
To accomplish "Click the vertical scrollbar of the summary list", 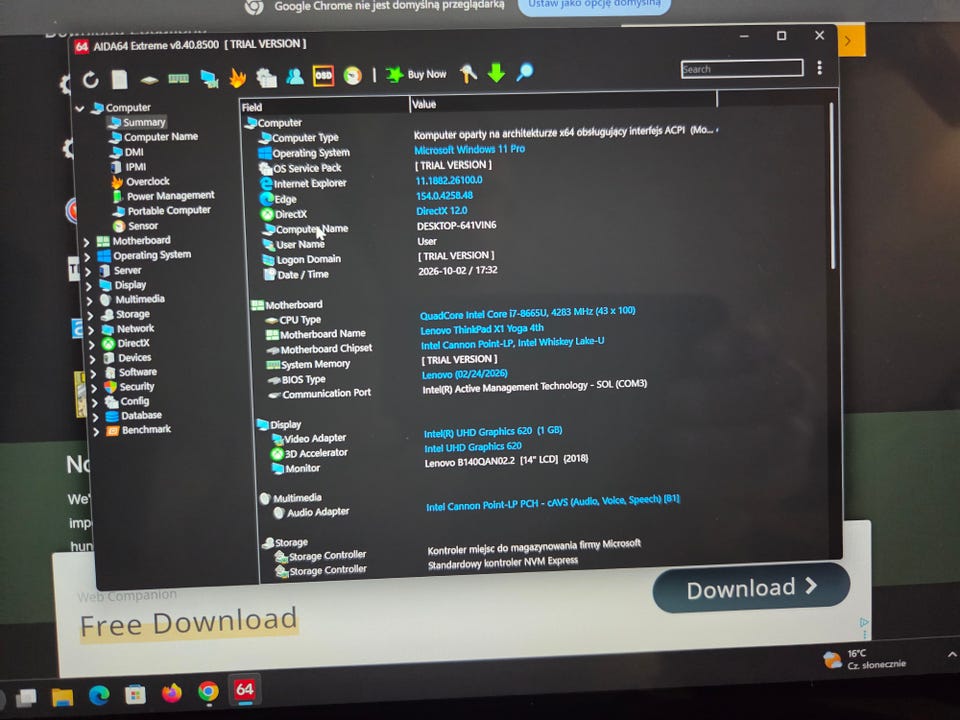I will (832, 186).
